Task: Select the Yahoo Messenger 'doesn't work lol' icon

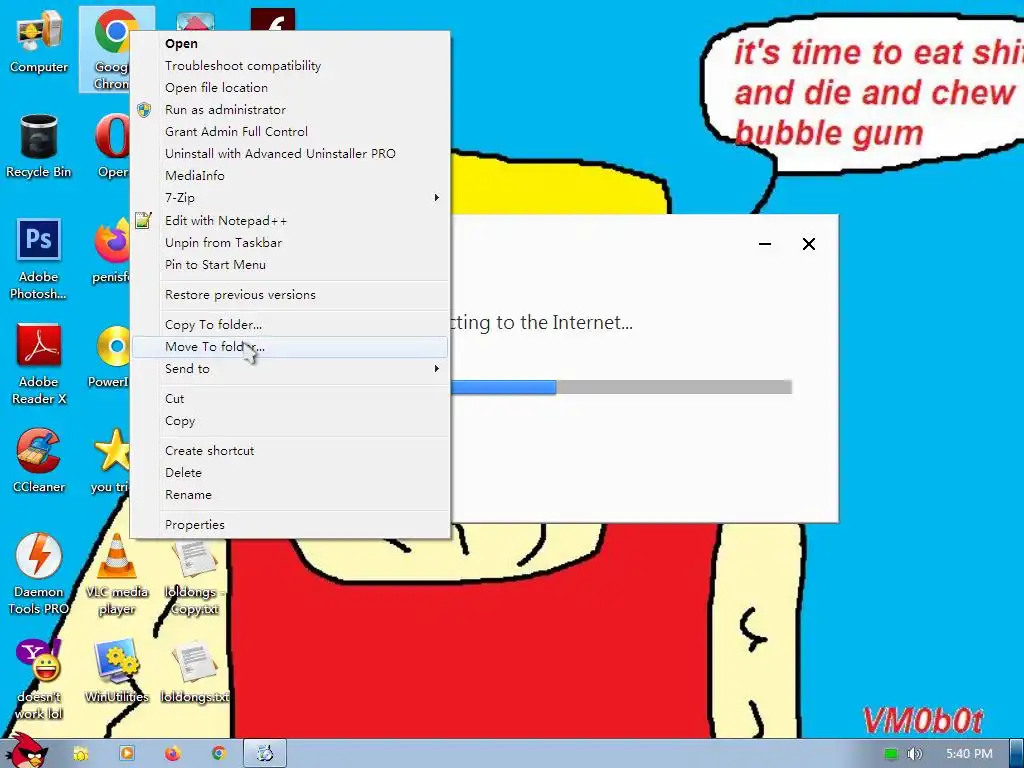Action: click(39, 679)
